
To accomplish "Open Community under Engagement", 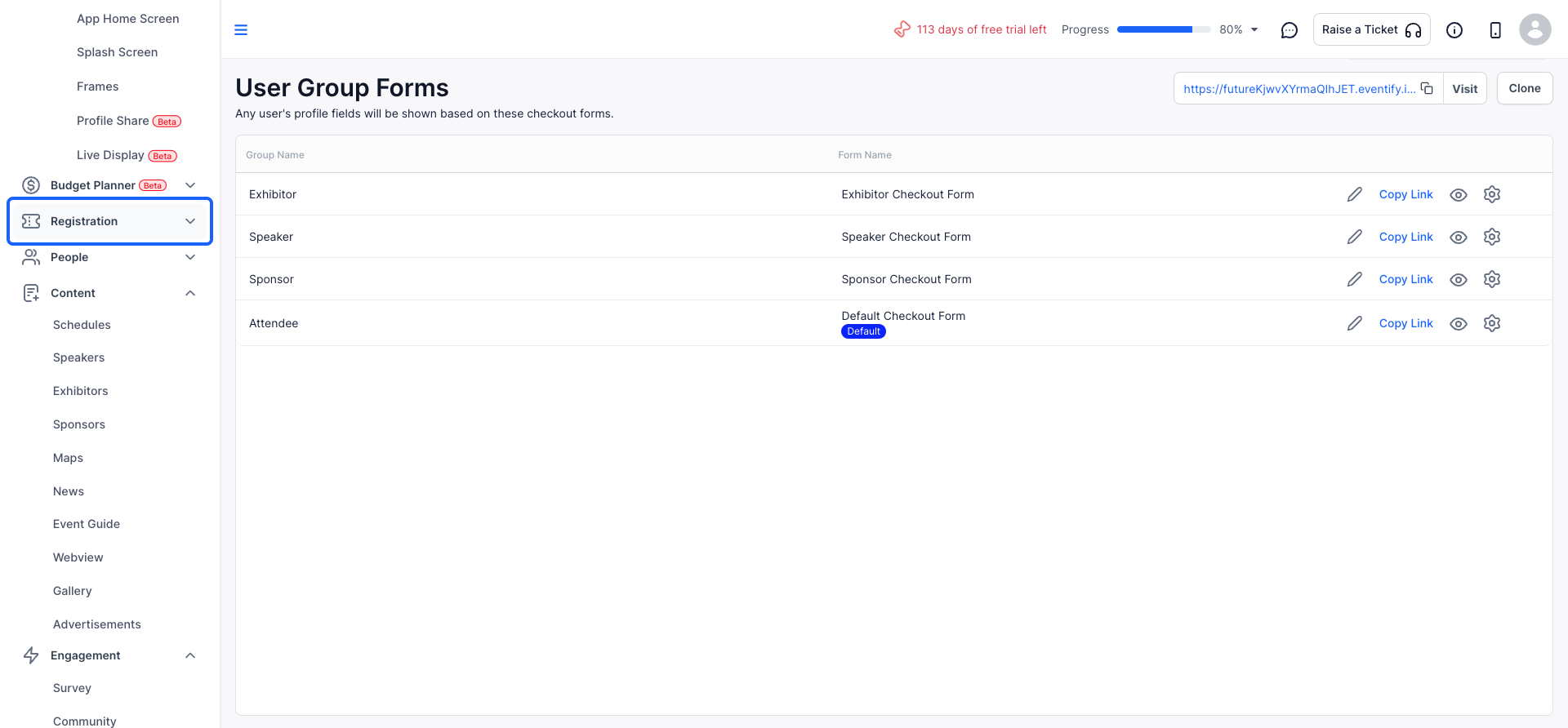I will [85, 721].
